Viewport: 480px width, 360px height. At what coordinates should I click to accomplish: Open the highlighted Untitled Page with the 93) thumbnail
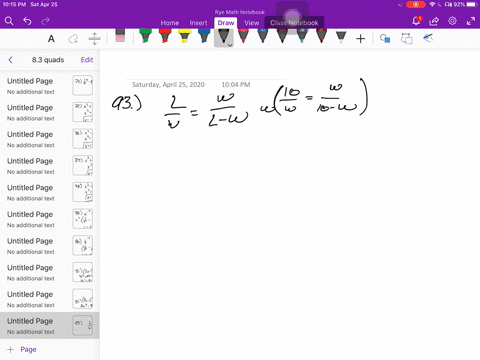(x=50, y=326)
